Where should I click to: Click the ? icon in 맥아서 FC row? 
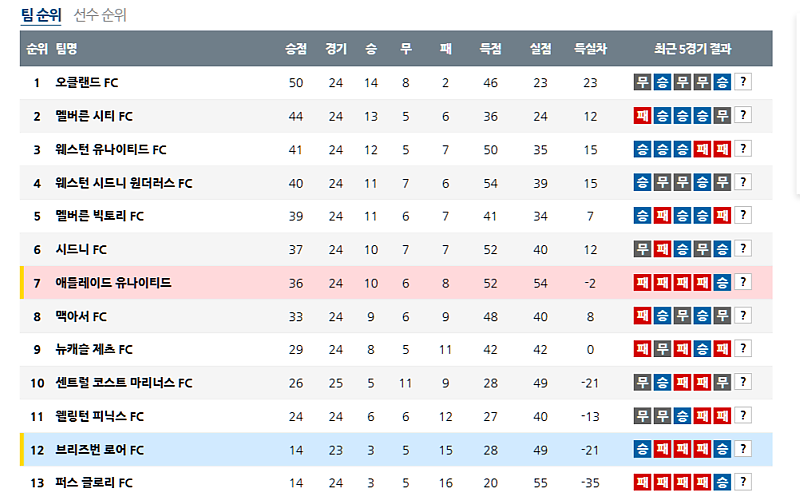point(743,316)
